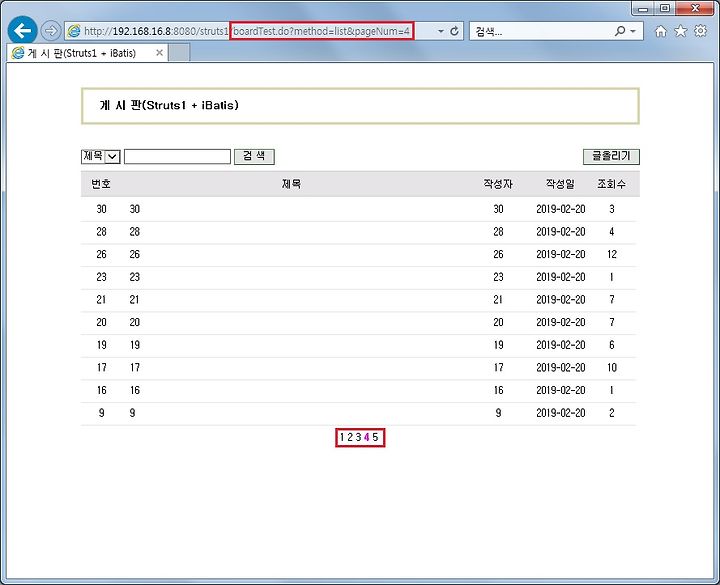Maximize the browser window
Image resolution: width=720 pixels, height=585 pixels.
(664, 8)
